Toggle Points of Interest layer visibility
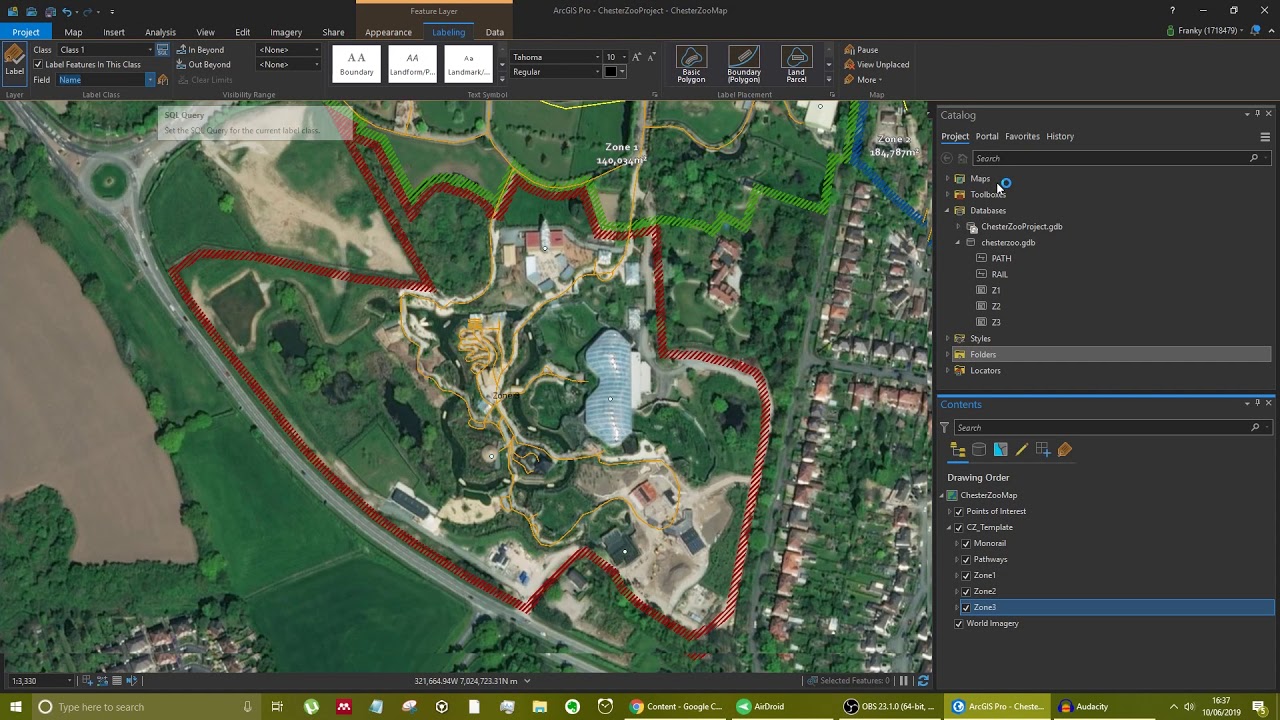1280x720 pixels. click(x=959, y=512)
